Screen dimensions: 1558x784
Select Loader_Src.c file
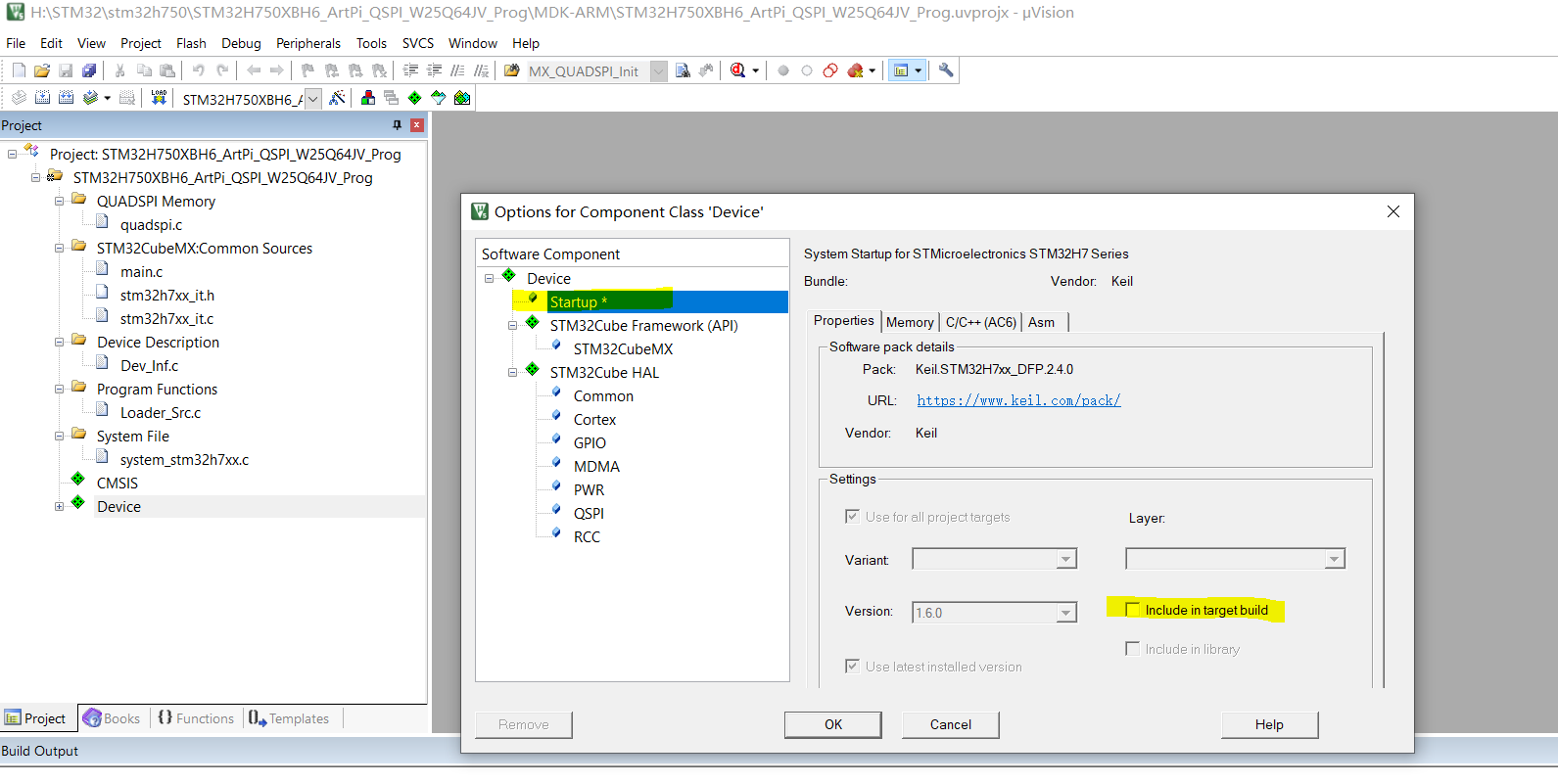[x=161, y=413]
